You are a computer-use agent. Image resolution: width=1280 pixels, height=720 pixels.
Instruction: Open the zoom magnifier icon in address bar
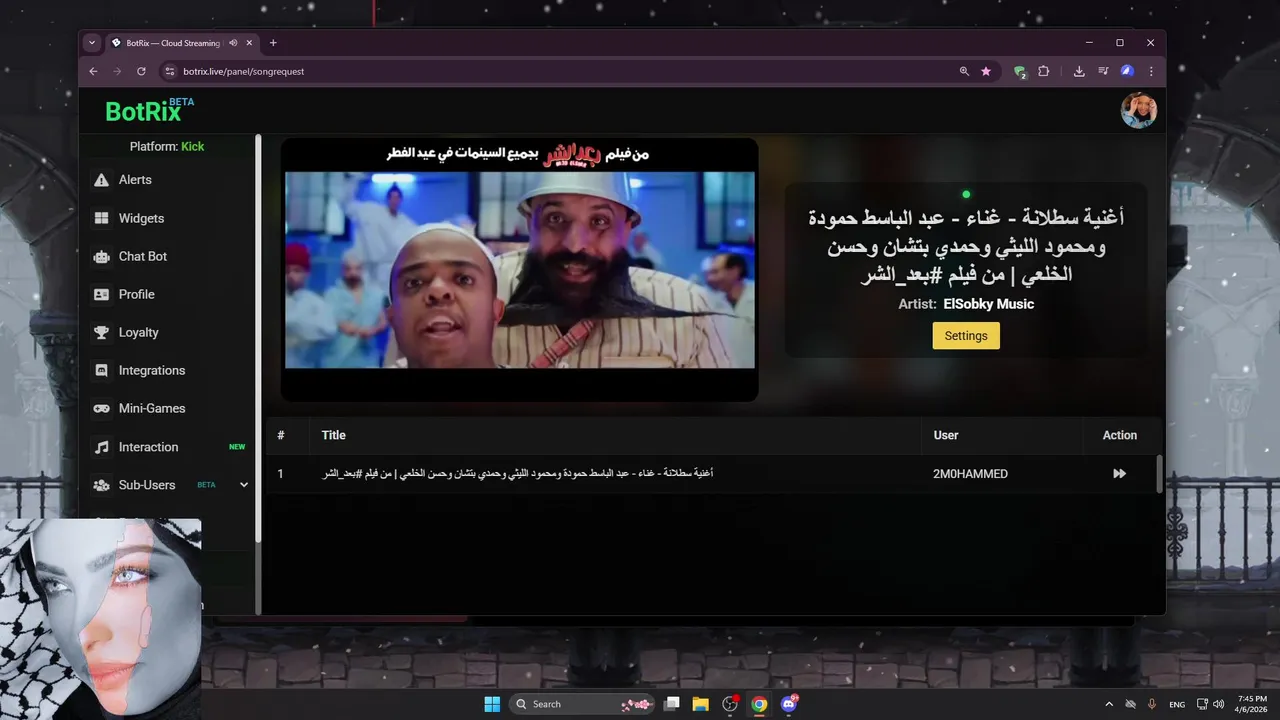click(x=964, y=71)
